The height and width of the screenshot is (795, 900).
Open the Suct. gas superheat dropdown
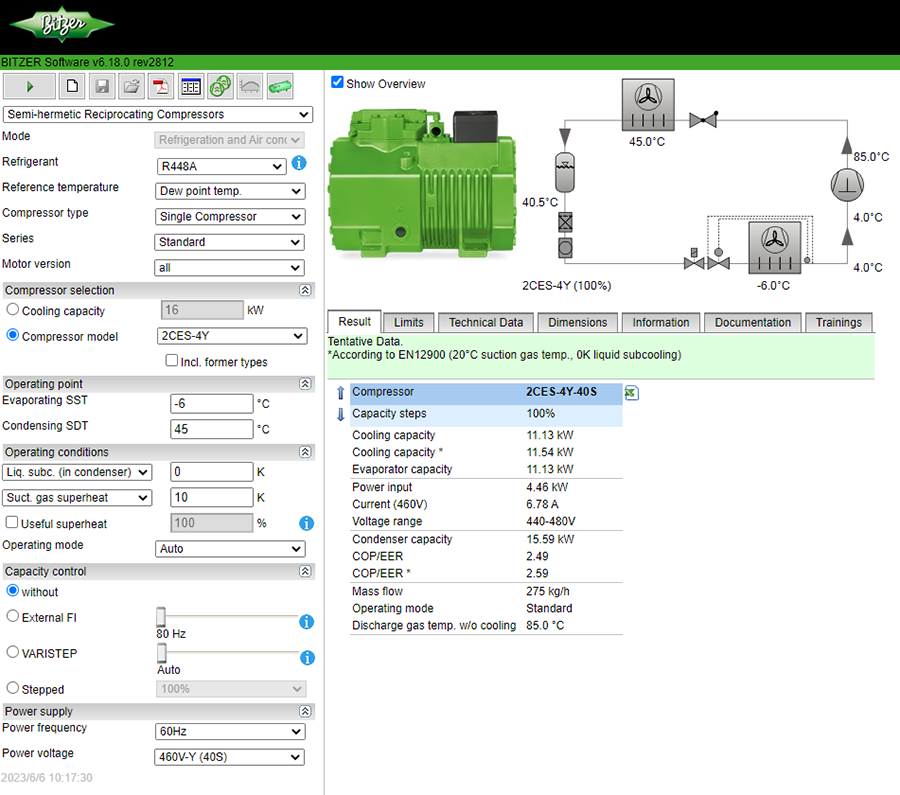[77, 498]
